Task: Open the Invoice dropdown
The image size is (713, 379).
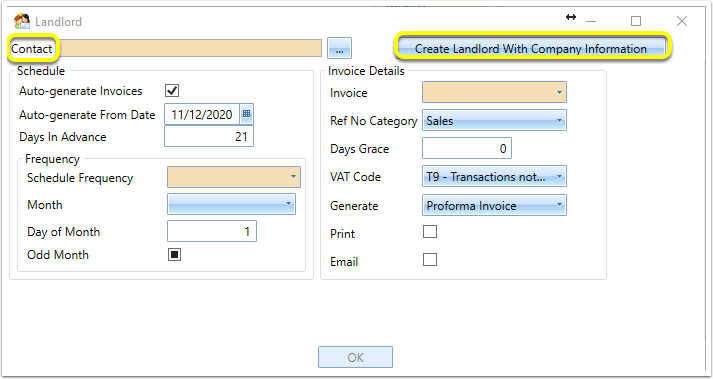Action: (494, 92)
